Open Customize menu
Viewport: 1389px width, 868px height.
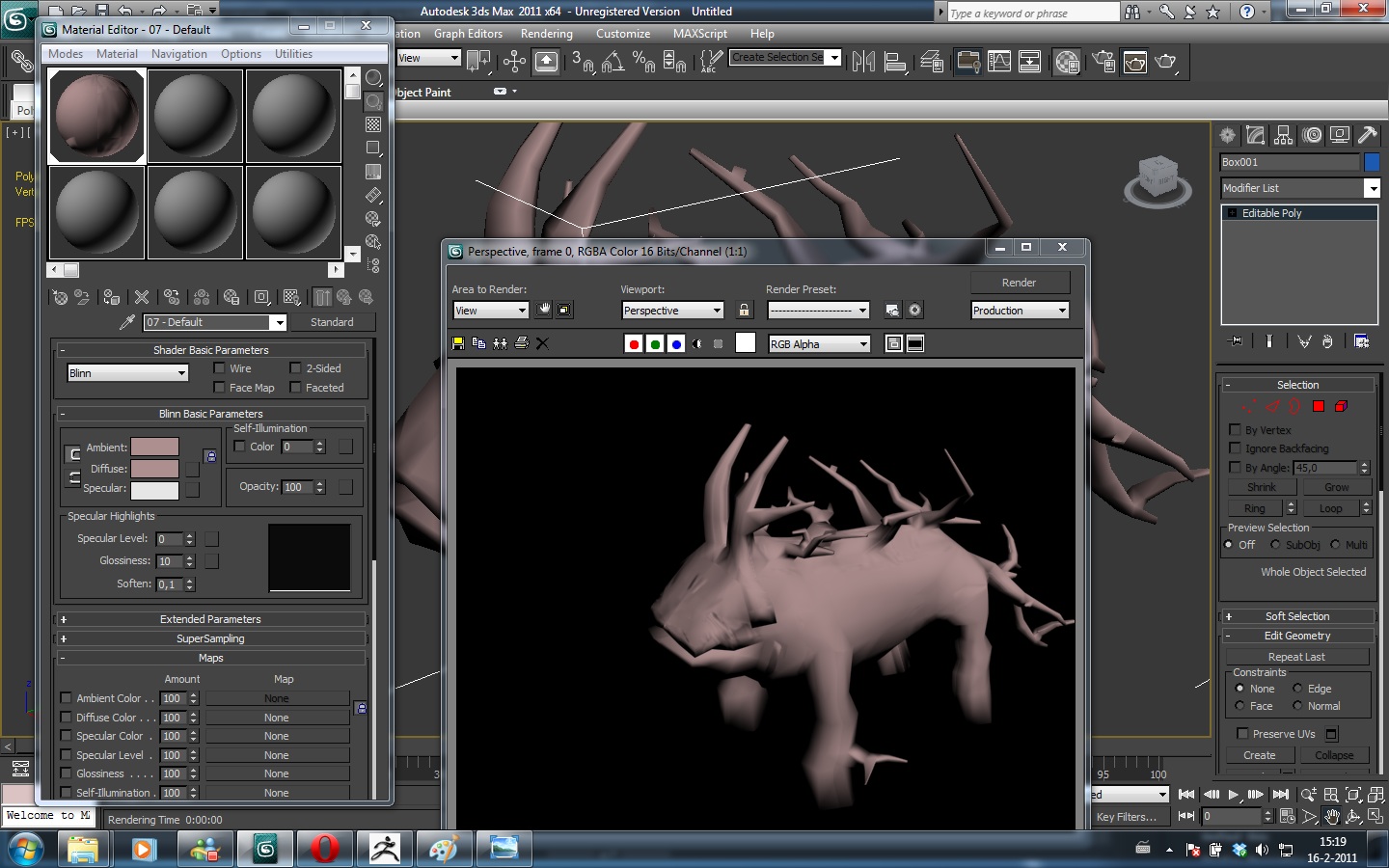click(623, 34)
